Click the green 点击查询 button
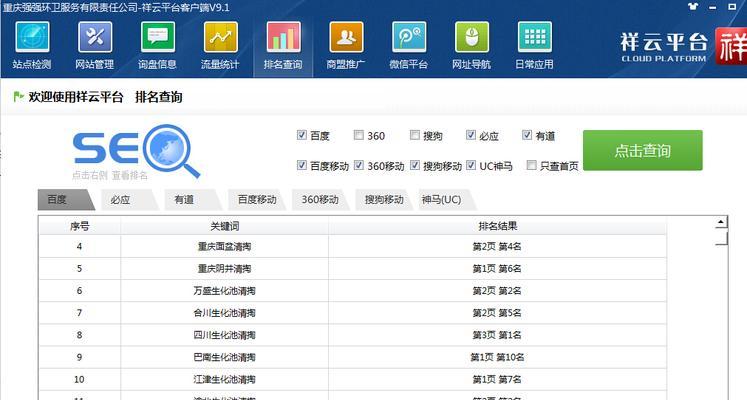The height and width of the screenshot is (400, 747). [643, 150]
